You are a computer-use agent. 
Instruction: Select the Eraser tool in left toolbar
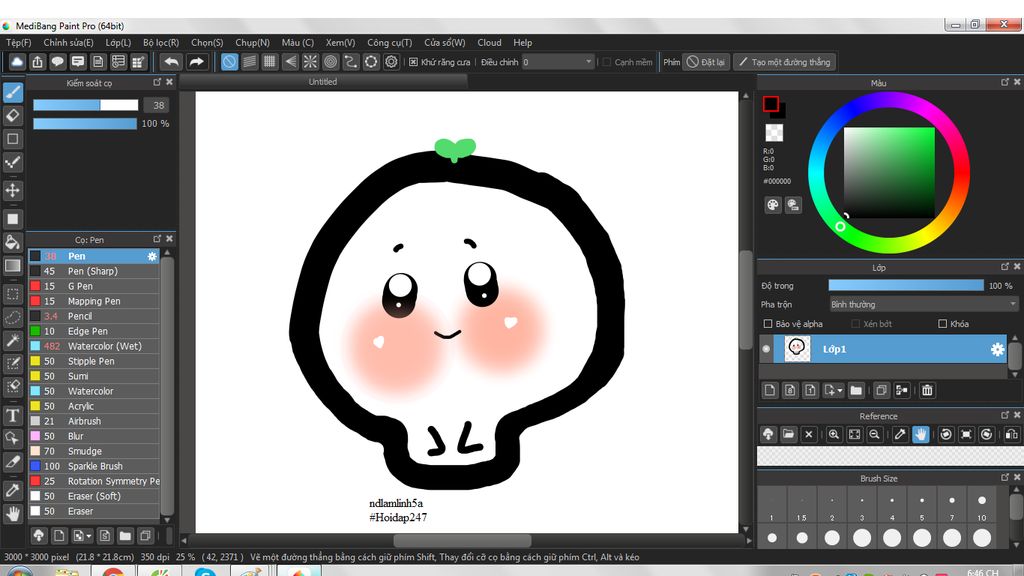coord(13,116)
